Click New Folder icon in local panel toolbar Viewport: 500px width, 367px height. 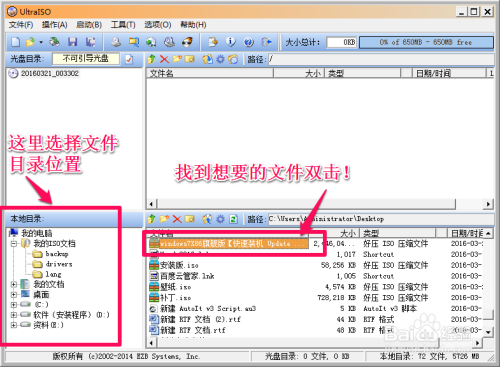pos(164,219)
